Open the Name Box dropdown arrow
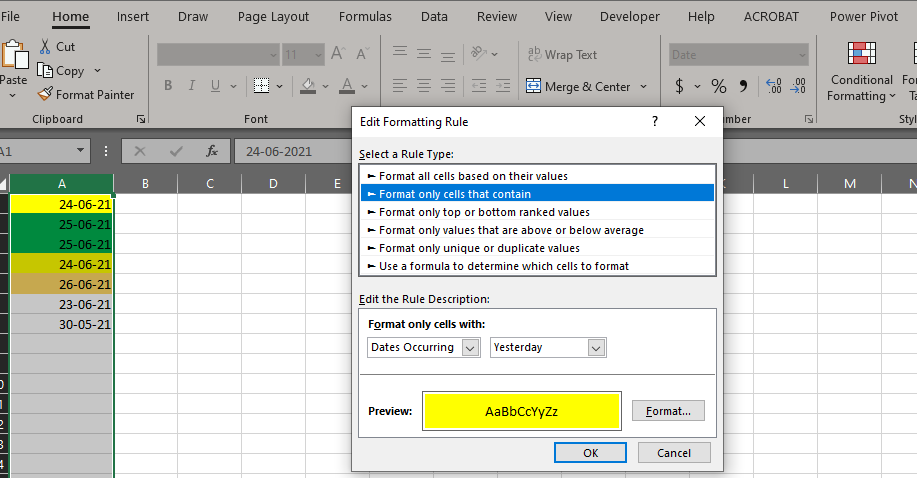 (x=80, y=151)
